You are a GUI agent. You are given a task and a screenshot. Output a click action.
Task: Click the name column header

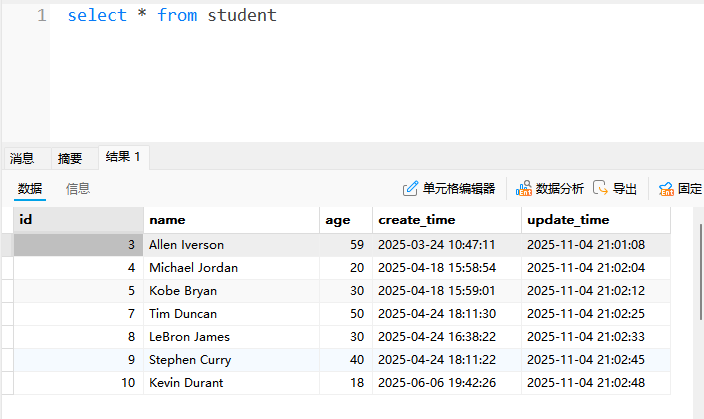[x=232, y=220]
